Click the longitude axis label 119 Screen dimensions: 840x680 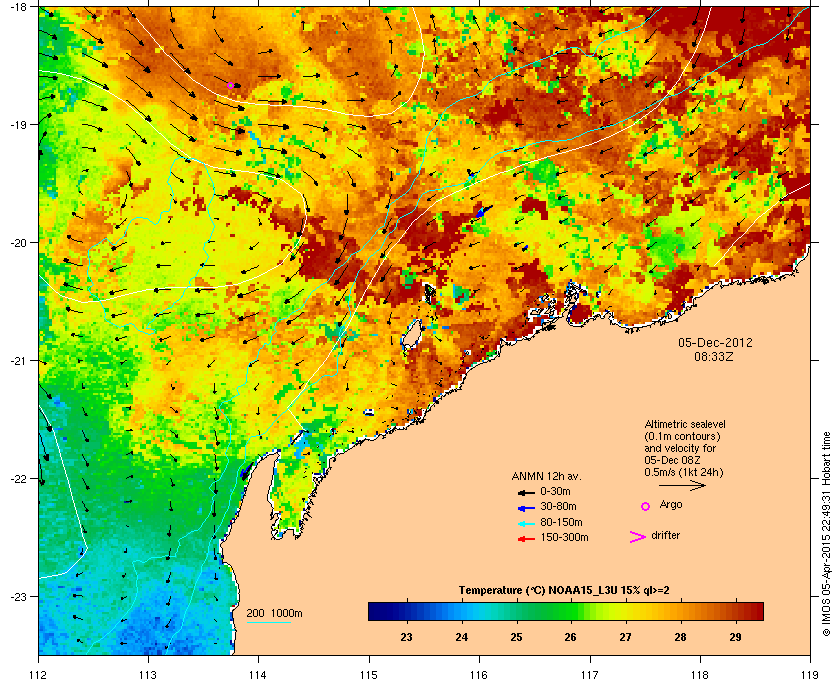click(811, 674)
